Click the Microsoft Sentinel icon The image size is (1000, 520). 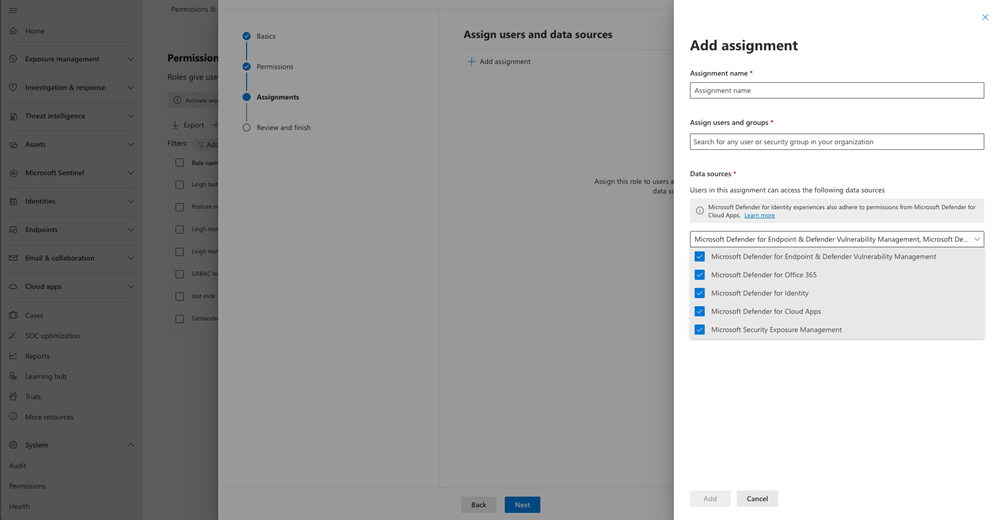[13, 173]
